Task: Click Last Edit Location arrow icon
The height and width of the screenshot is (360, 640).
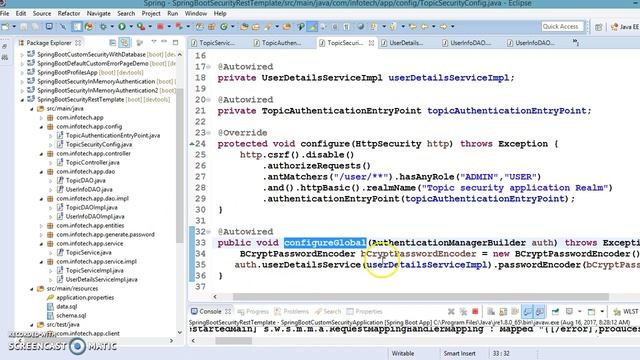Action: 413,27
